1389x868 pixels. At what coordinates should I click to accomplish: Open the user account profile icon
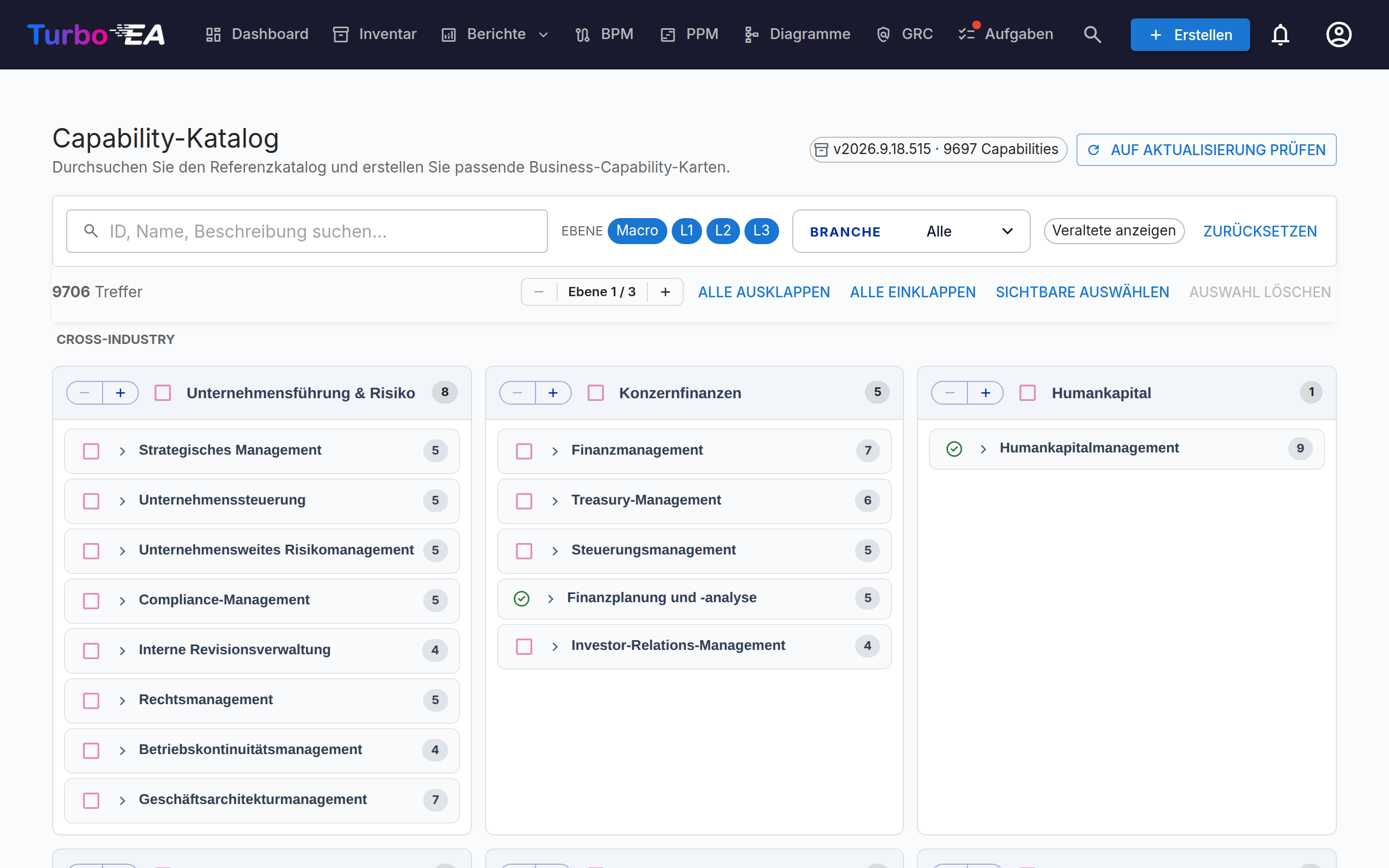(x=1339, y=34)
